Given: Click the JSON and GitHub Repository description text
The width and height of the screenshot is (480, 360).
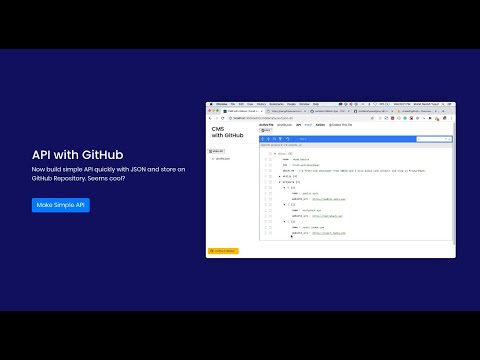Looking at the screenshot, I should 108,174.
